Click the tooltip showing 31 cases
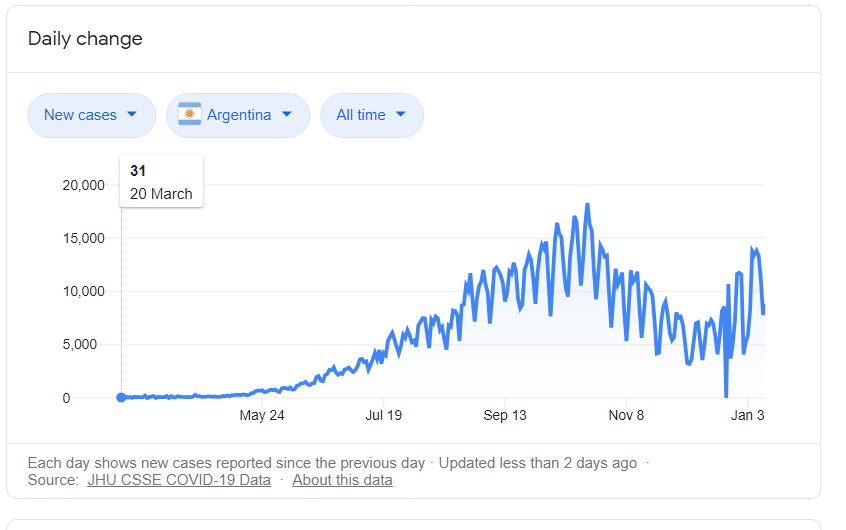Image resolution: width=846 pixels, height=530 pixels. point(161,181)
